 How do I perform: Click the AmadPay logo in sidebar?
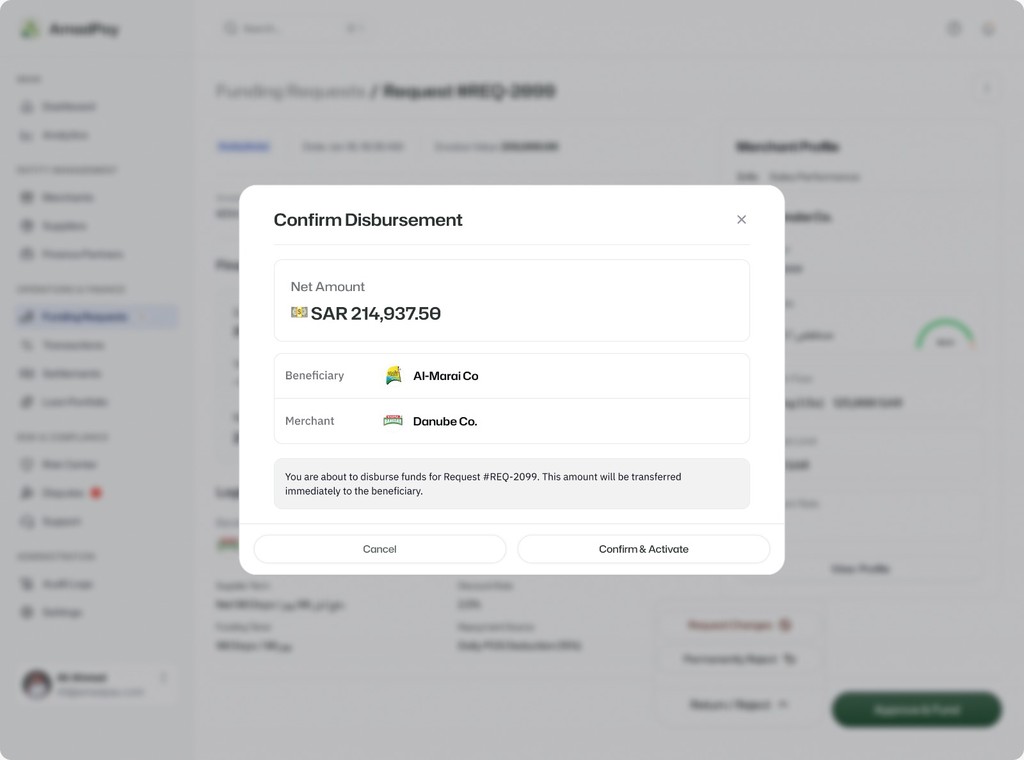[31, 29]
